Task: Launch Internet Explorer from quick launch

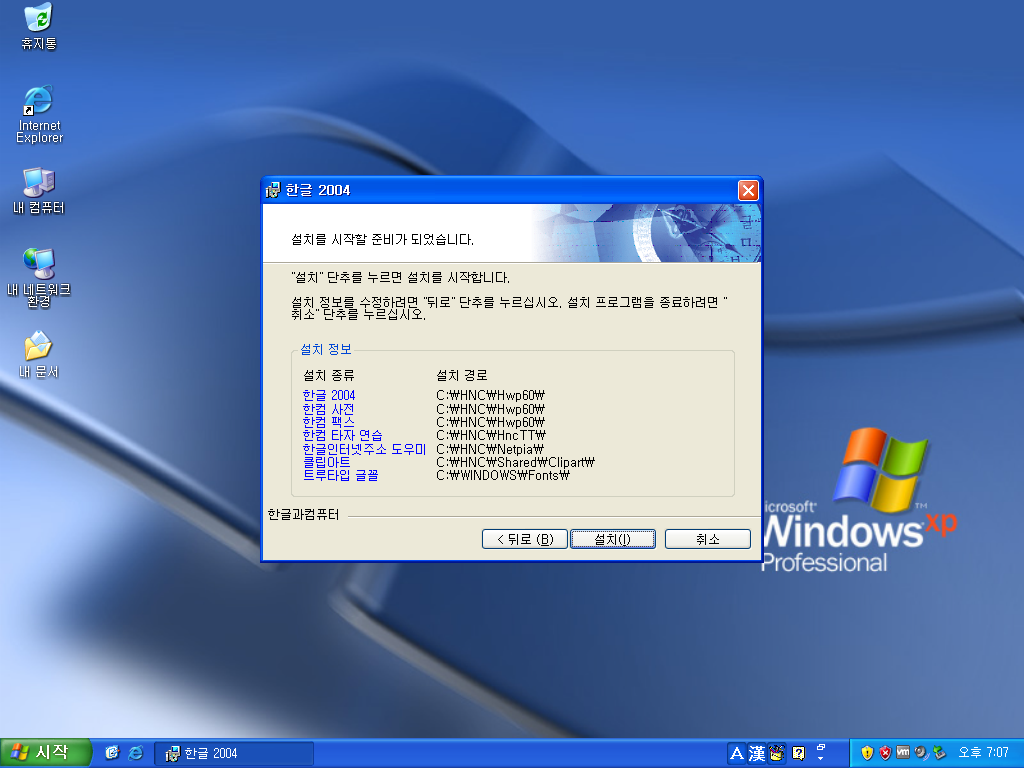Action: pos(136,753)
